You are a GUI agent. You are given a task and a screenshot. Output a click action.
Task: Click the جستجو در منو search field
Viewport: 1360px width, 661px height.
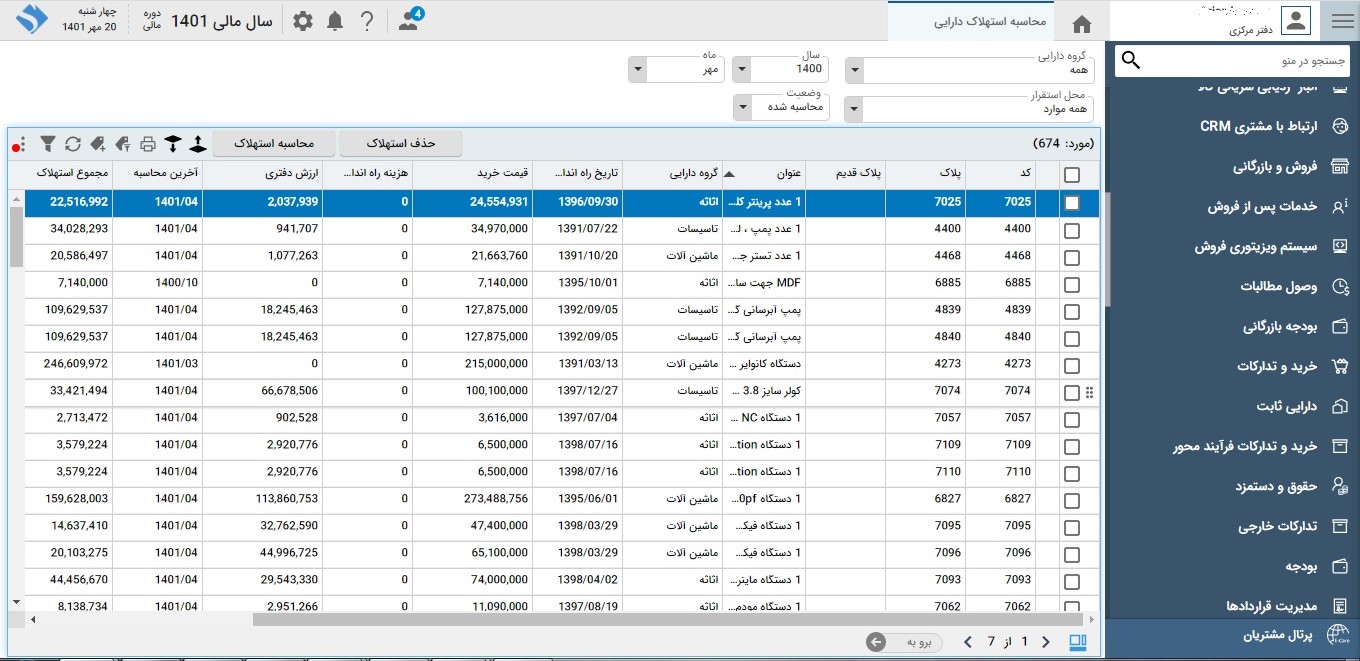click(x=1245, y=61)
